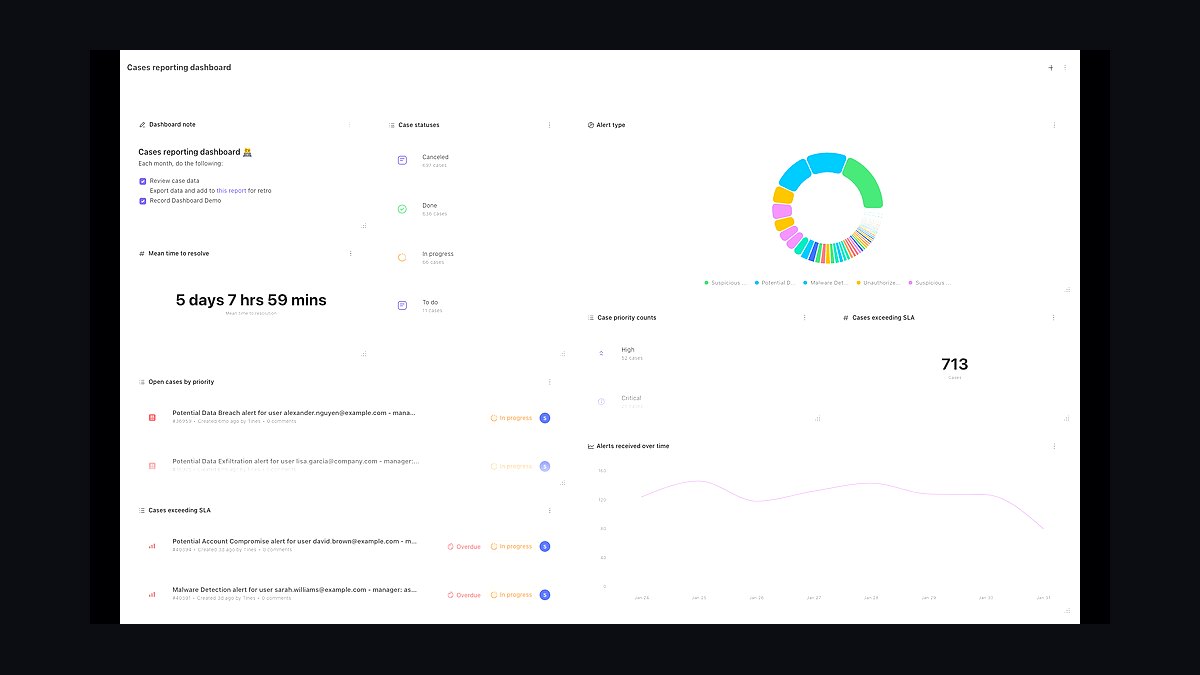Click the list icon beside Open cases by priority
This screenshot has width=1200, height=675.
[142, 381]
